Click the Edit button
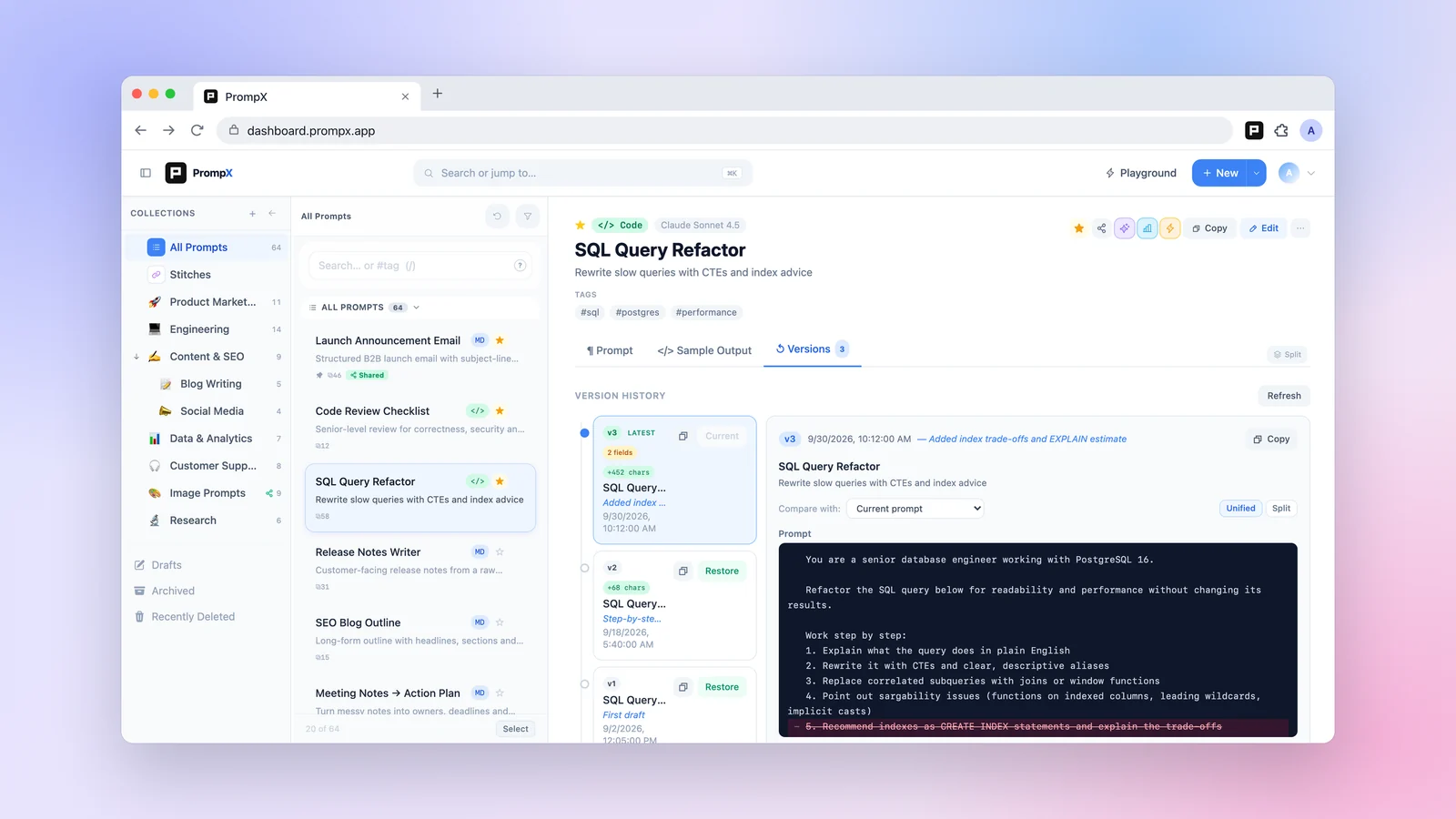 point(1263,228)
